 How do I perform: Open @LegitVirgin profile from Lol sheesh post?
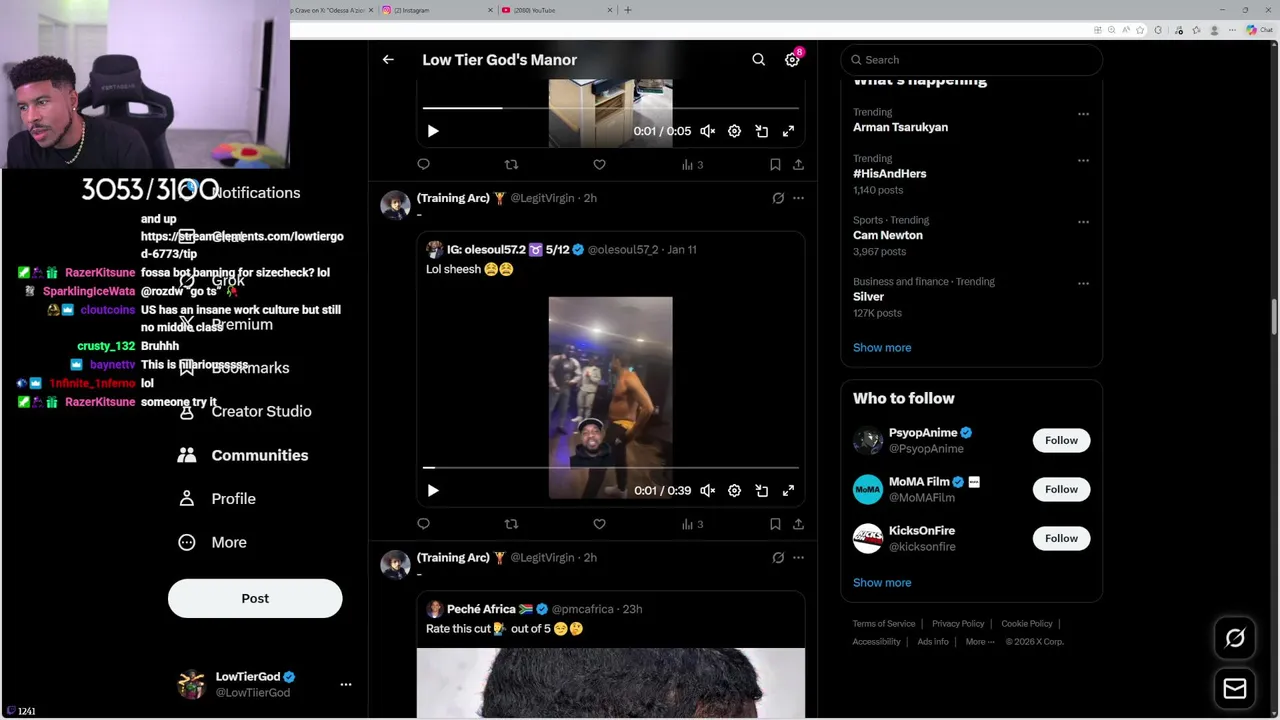[x=543, y=198]
